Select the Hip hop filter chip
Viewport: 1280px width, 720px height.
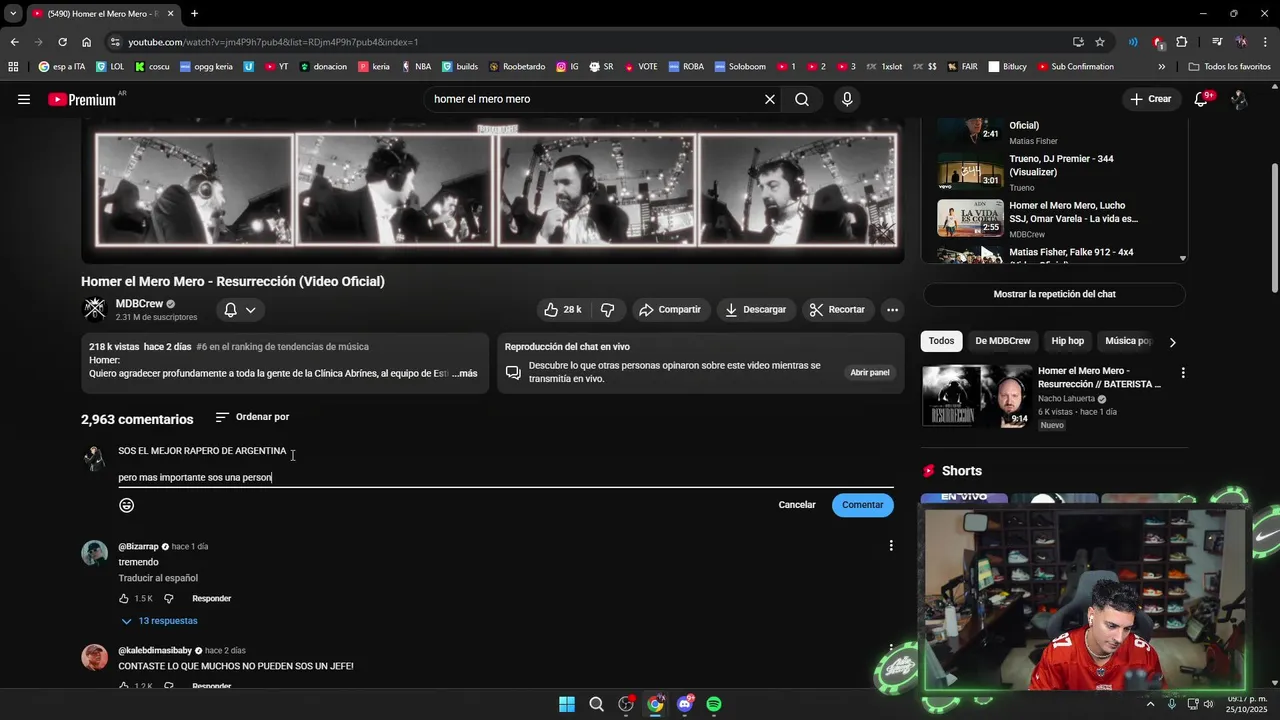[1068, 341]
